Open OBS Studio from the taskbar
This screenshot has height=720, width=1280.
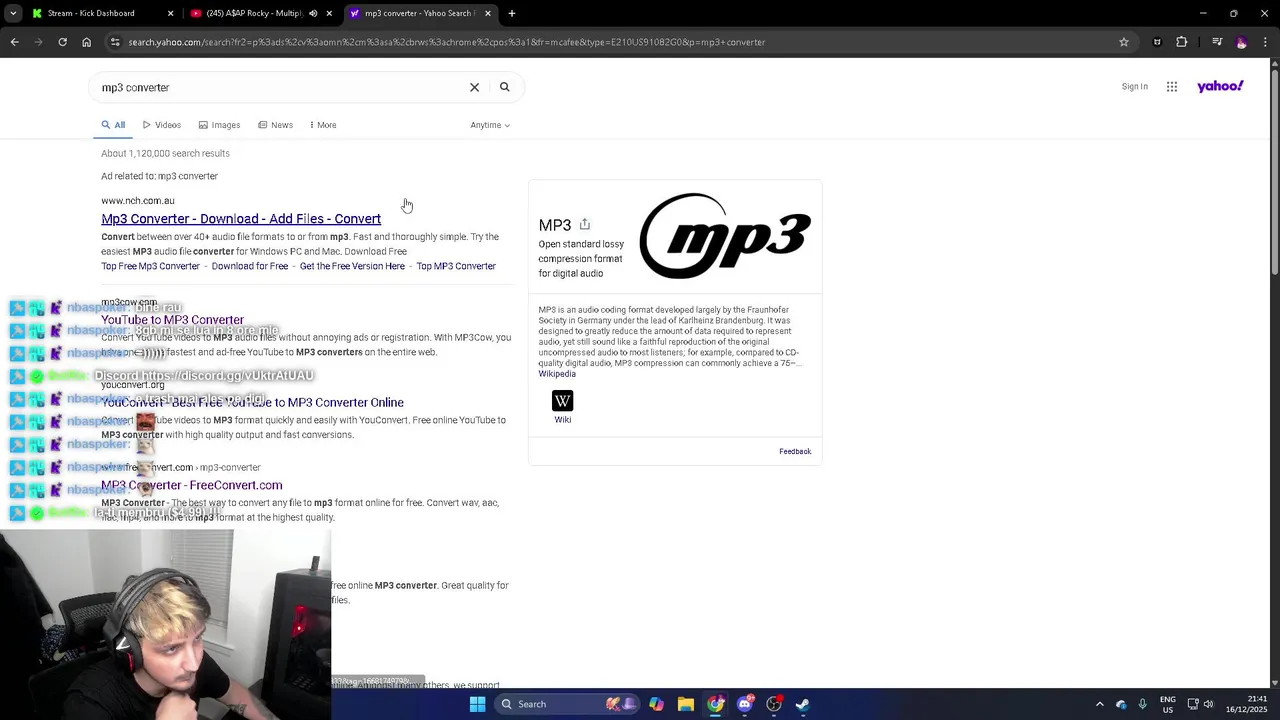(774, 704)
